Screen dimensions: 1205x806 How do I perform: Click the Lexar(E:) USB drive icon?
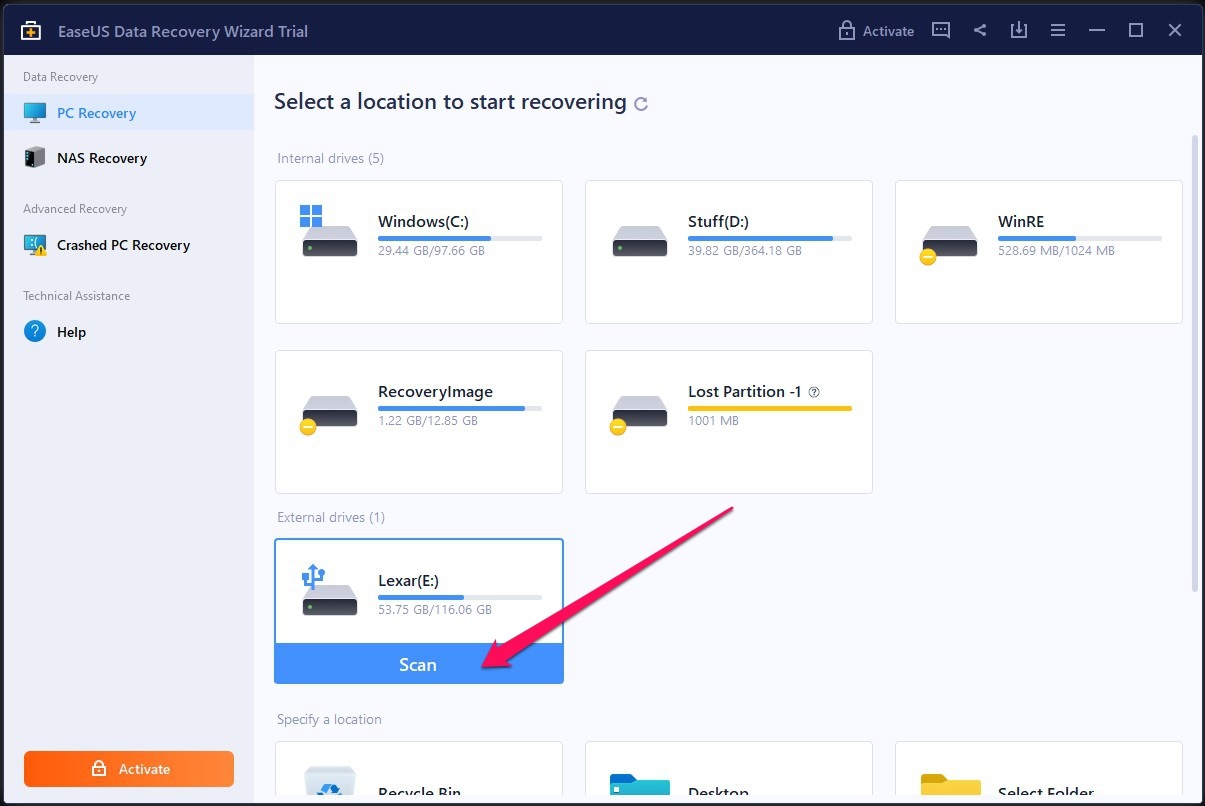click(x=329, y=590)
